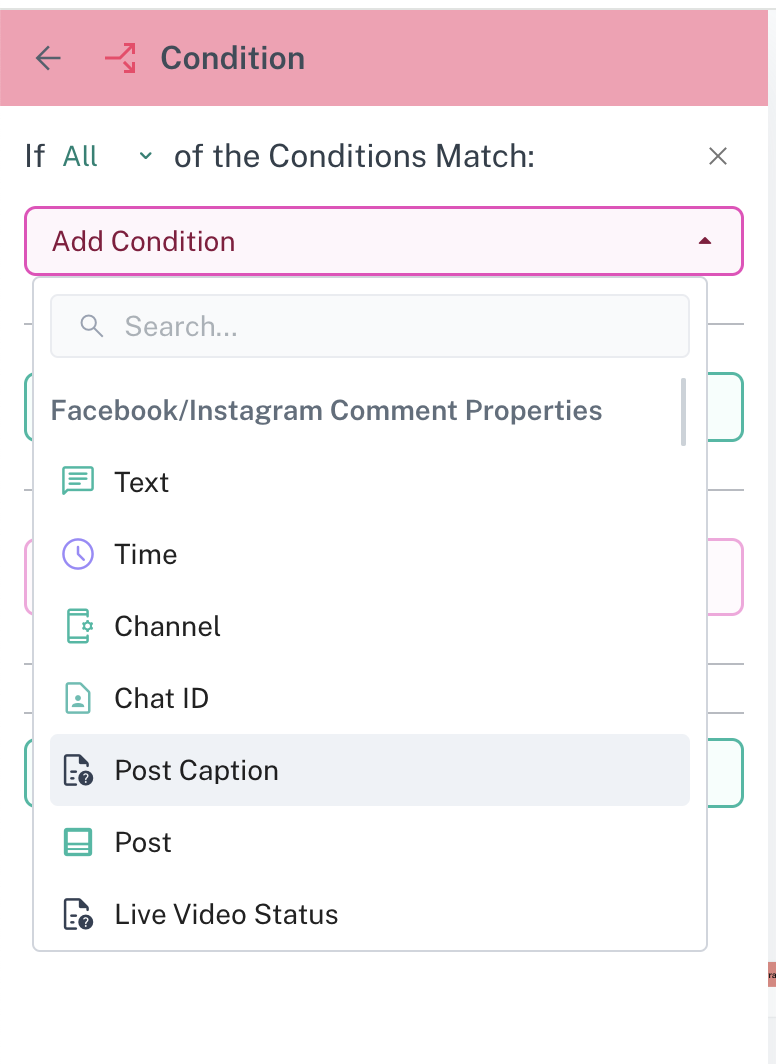Click the Chat ID person icon
Screen dimensions: 776x1064
click(78, 698)
